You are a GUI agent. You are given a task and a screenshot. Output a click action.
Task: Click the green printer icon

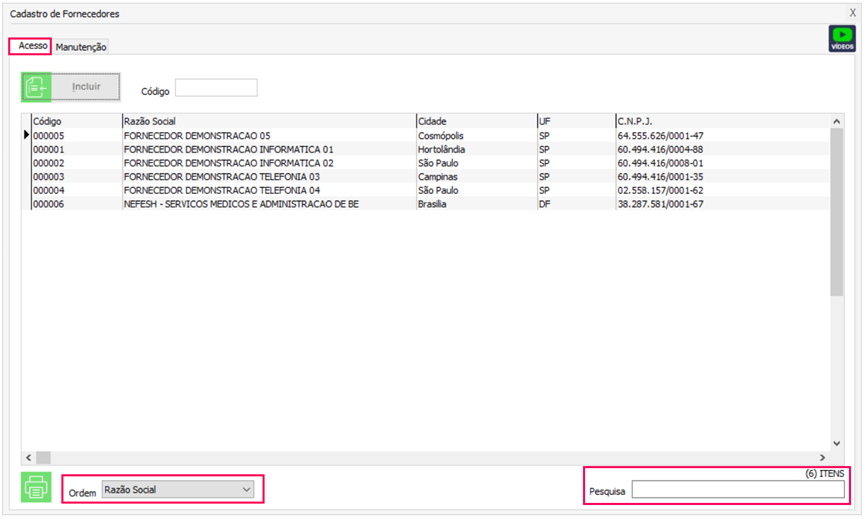36,487
